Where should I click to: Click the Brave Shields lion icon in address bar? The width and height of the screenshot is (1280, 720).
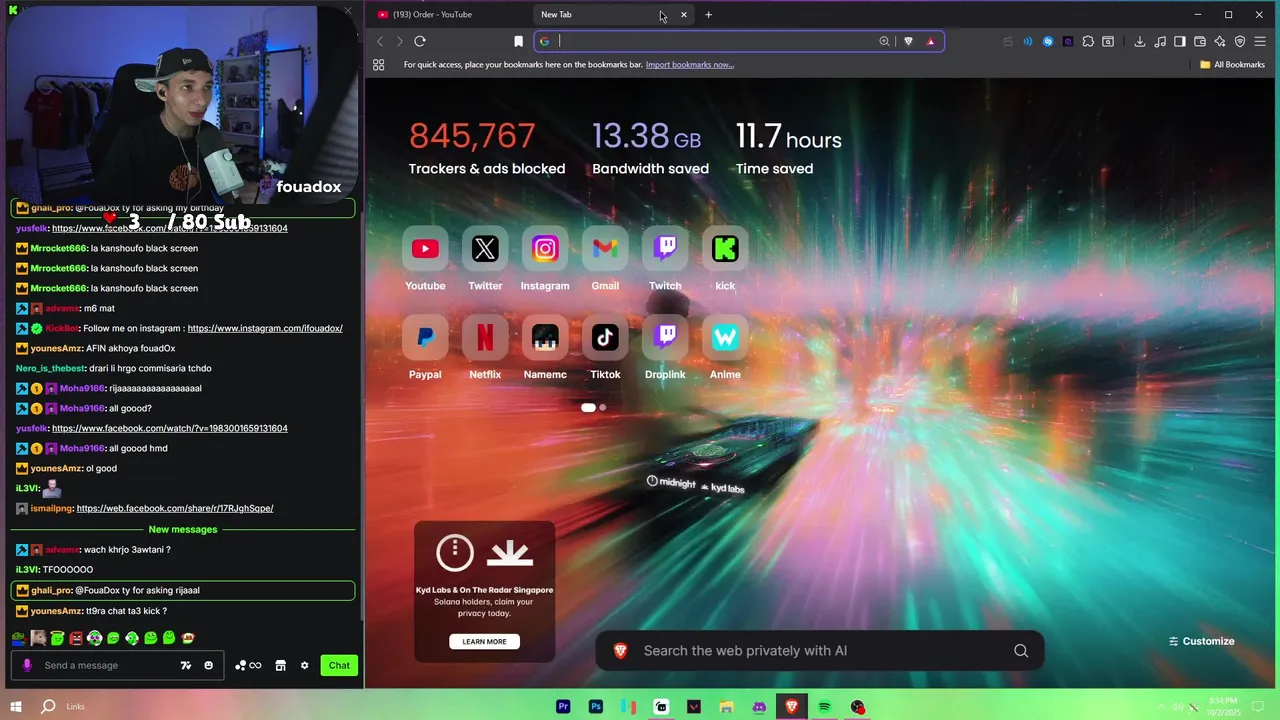click(908, 41)
